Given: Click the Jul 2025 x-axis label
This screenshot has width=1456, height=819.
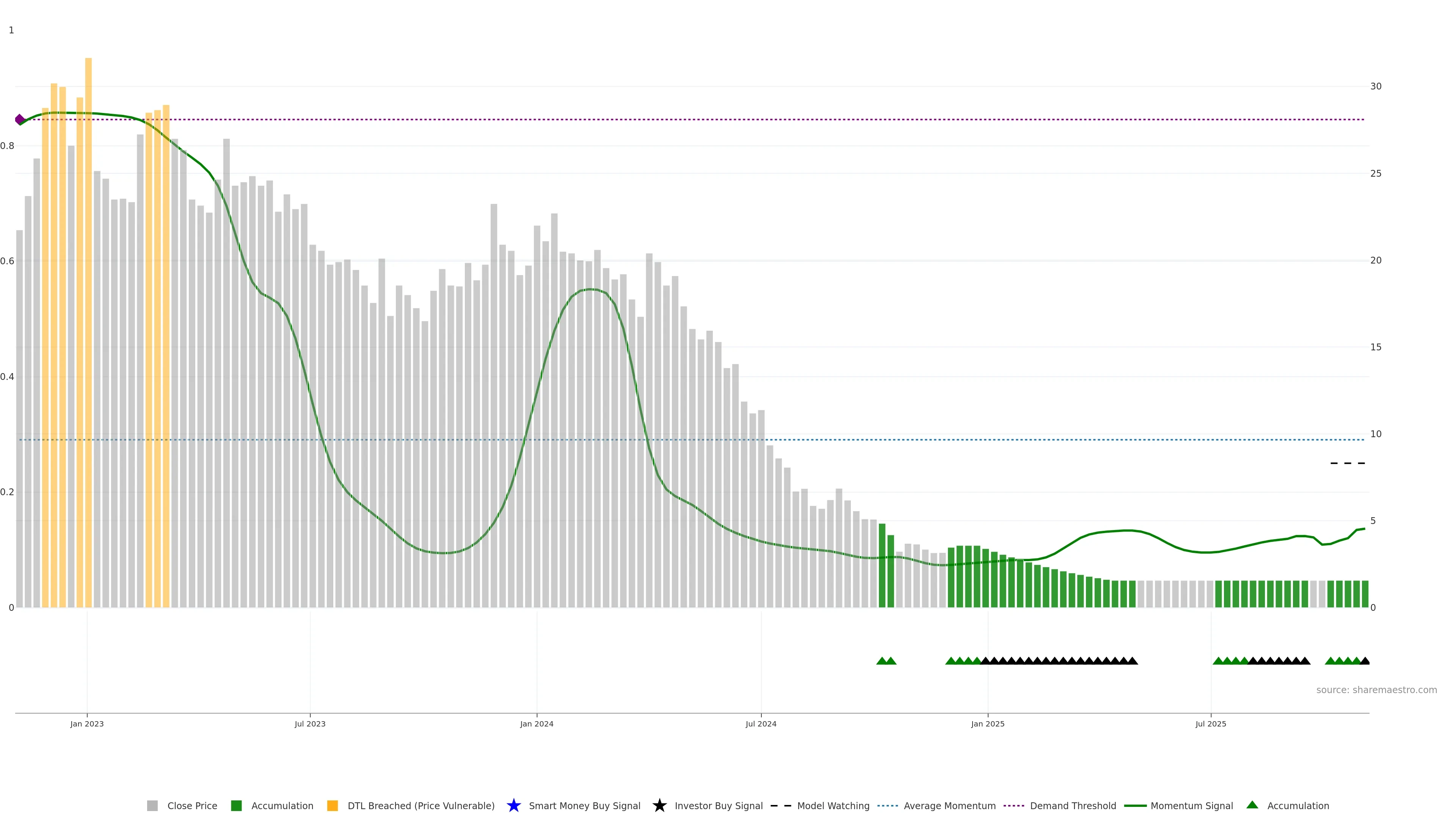Looking at the screenshot, I should click(x=1210, y=723).
